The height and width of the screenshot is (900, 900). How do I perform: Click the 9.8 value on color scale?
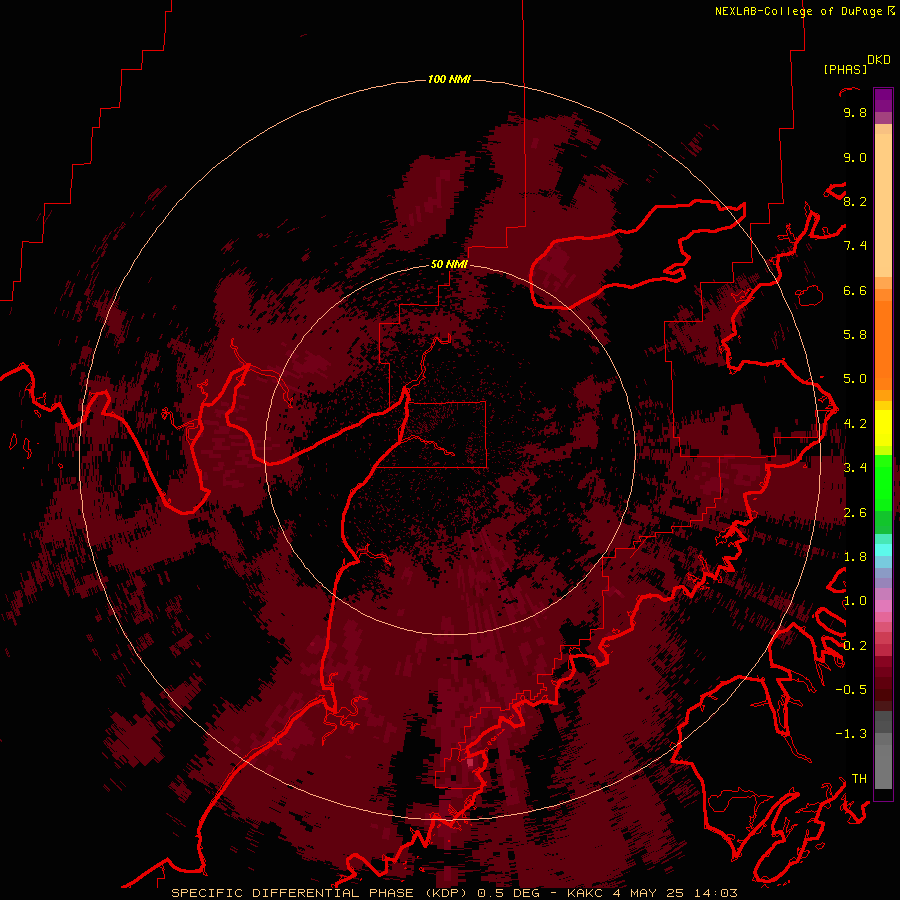[x=855, y=113]
